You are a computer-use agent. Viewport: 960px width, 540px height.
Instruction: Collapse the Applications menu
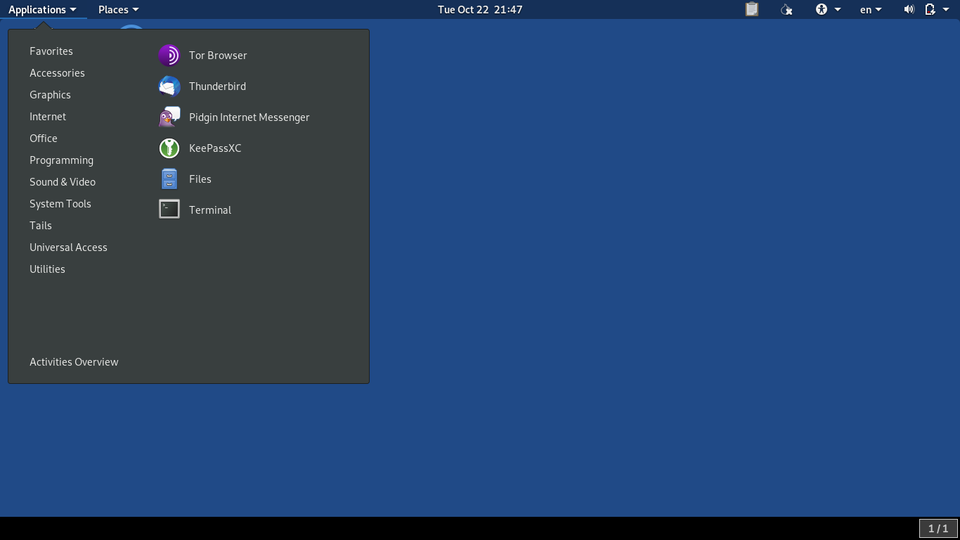[x=42, y=9]
